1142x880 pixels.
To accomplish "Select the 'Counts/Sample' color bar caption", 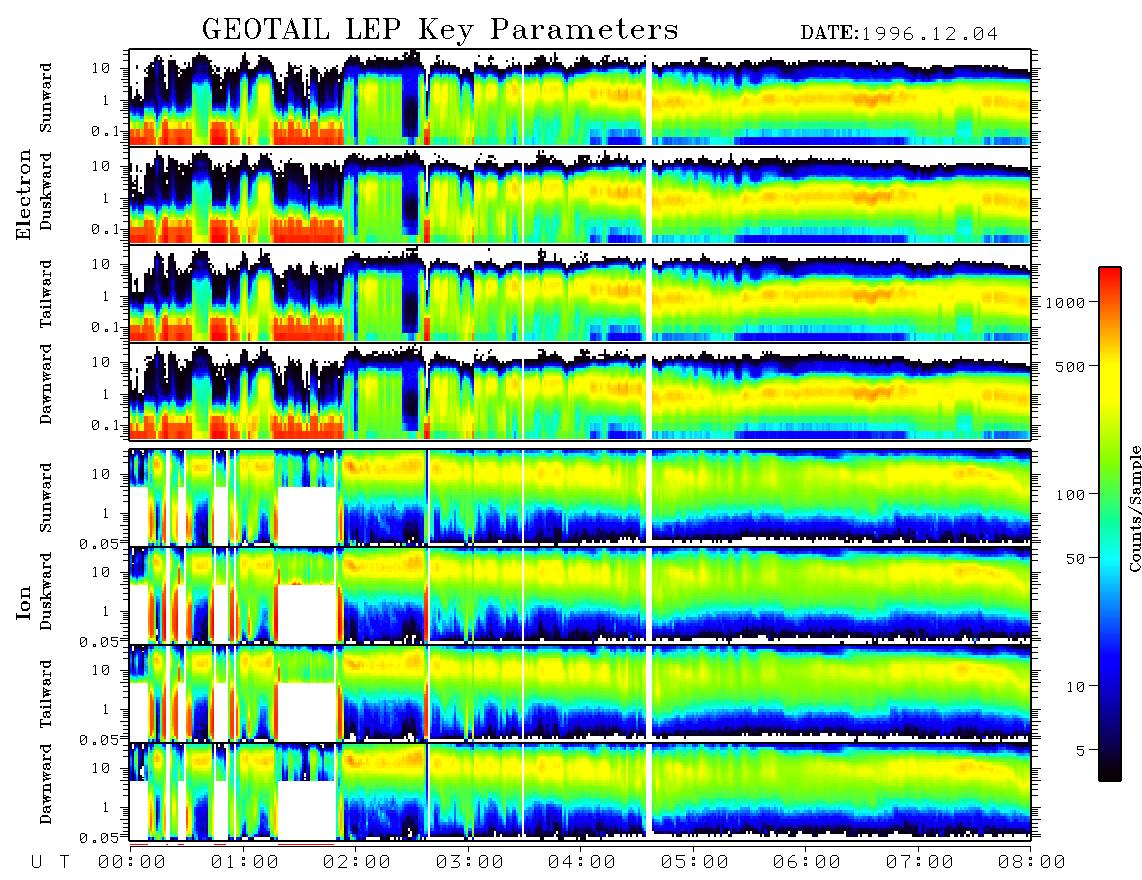I will (1134, 508).
